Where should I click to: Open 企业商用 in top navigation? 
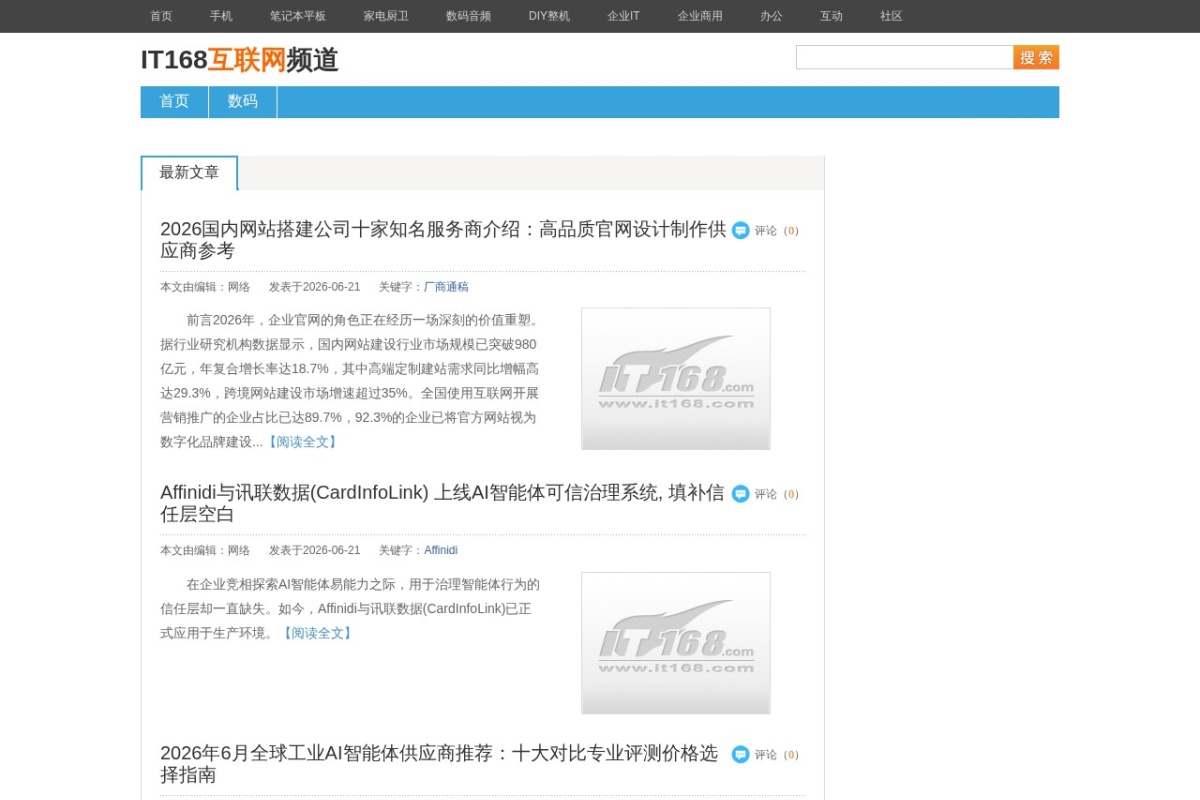pyautogui.click(x=700, y=16)
